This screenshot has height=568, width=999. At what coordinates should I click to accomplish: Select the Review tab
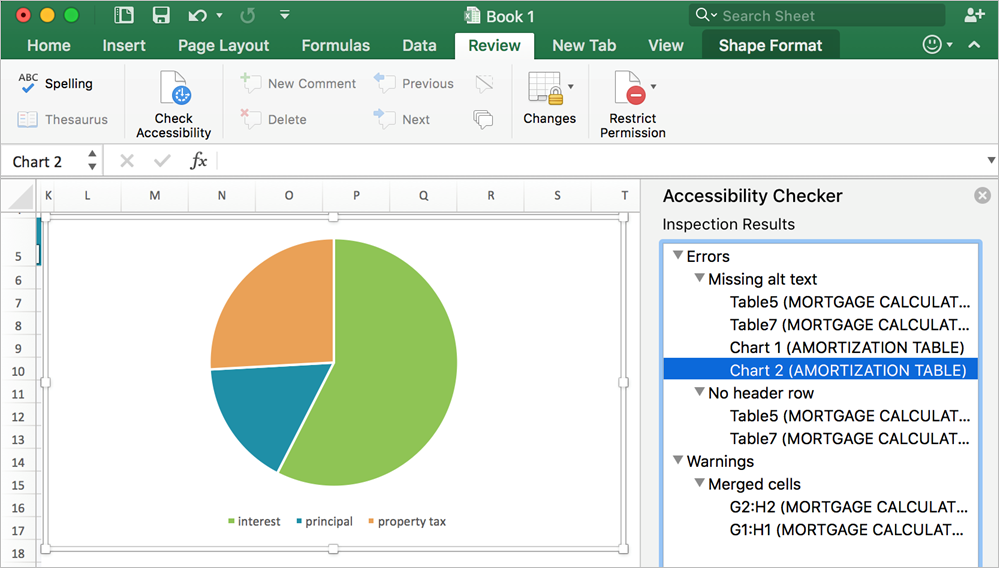(494, 45)
